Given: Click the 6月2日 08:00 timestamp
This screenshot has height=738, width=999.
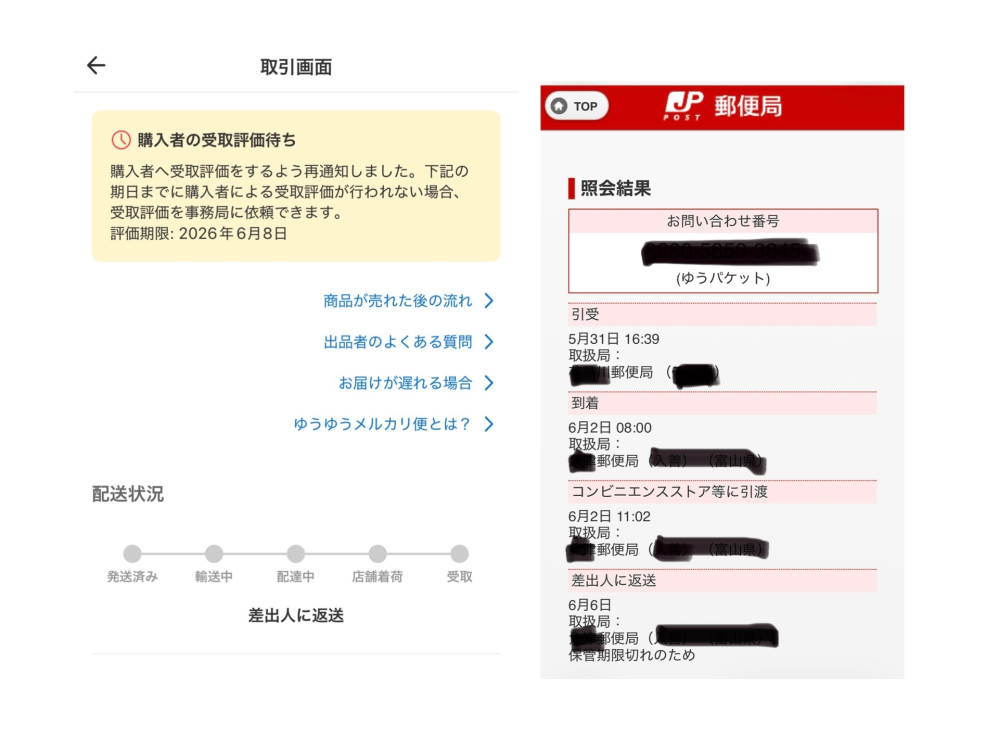Looking at the screenshot, I should click(x=610, y=428).
